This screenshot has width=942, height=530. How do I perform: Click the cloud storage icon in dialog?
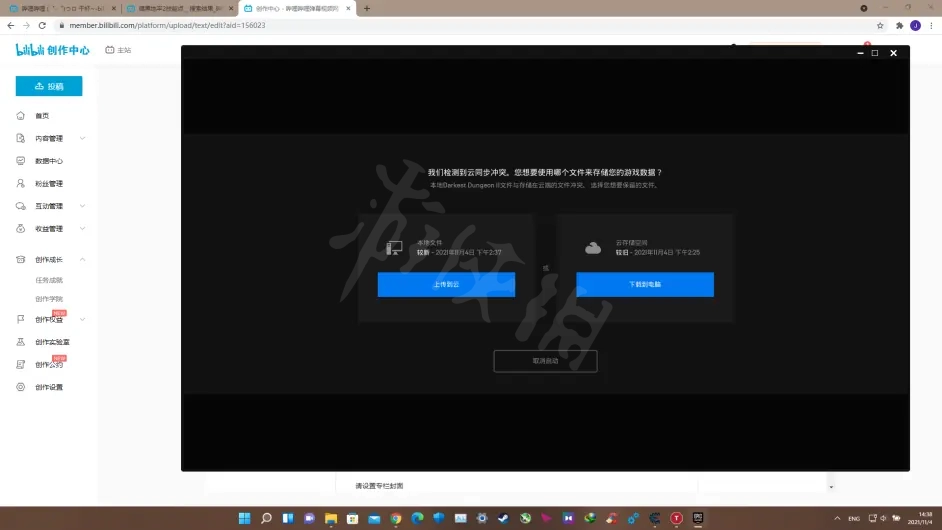[x=593, y=248]
